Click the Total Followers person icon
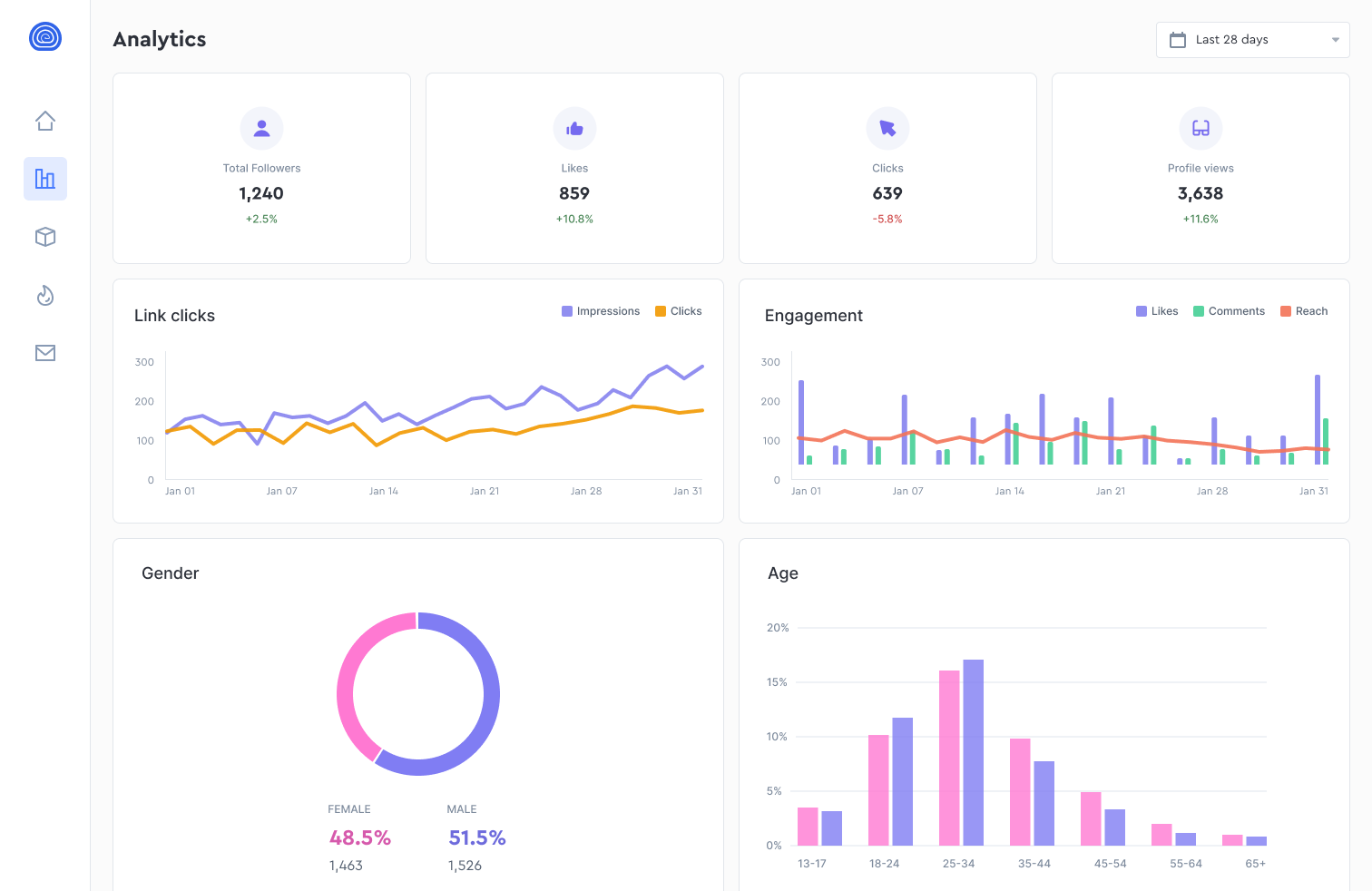The image size is (1372, 891). pos(261,128)
